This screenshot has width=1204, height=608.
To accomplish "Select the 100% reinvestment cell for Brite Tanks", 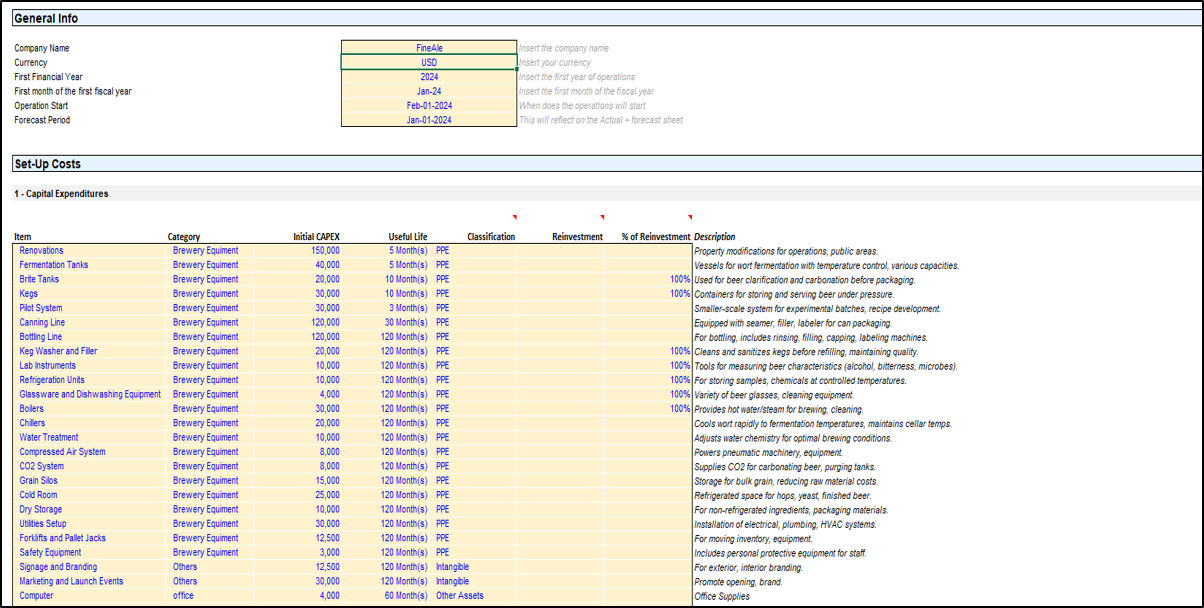I will (x=679, y=280).
